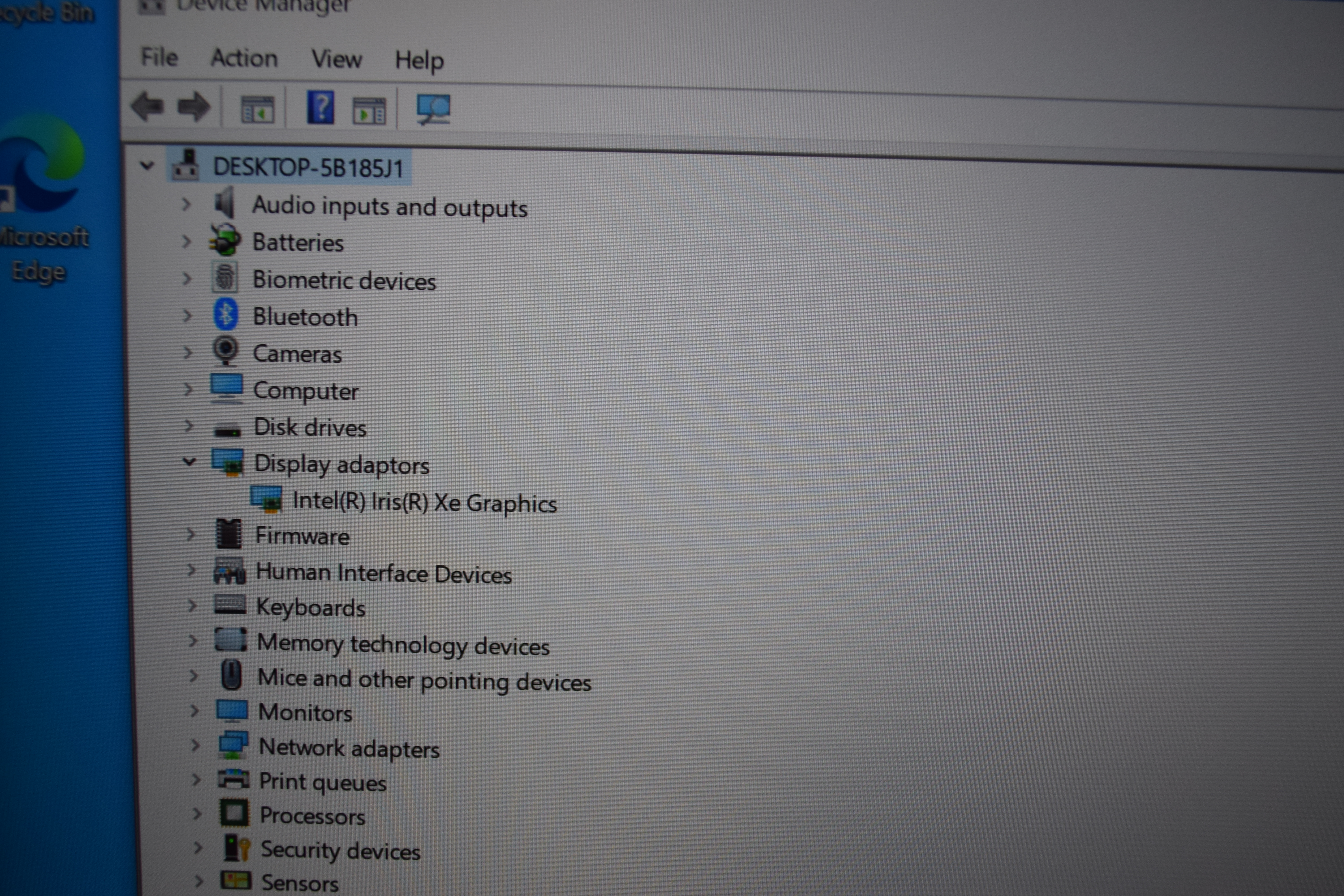Click the Processors category icon
1344x896 pixels.
click(x=234, y=813)
